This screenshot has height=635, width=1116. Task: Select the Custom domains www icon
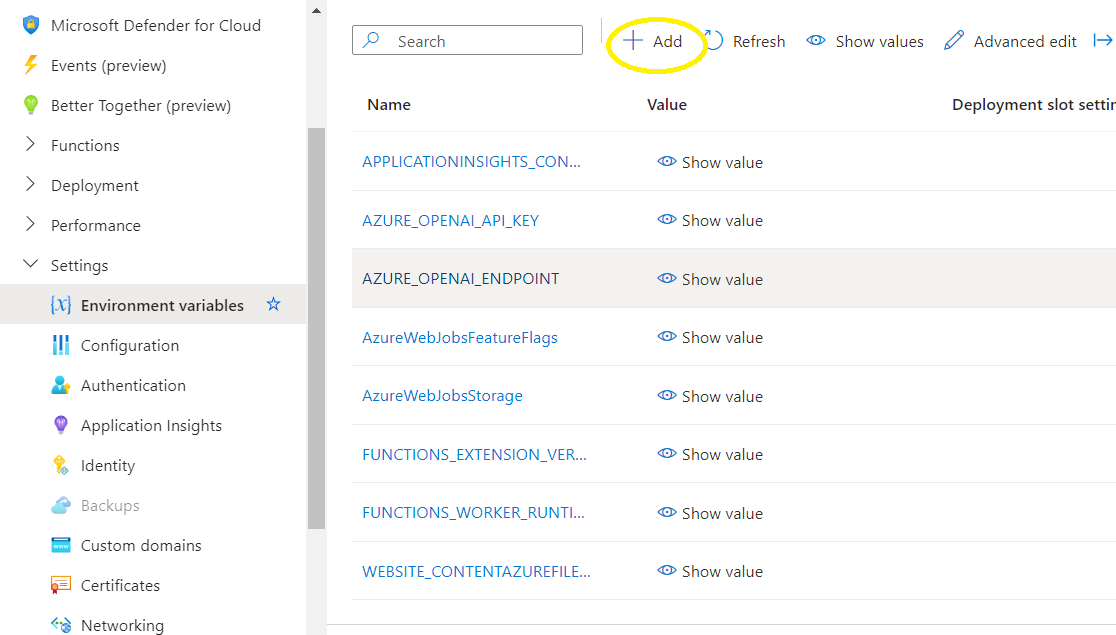point(60,545)
